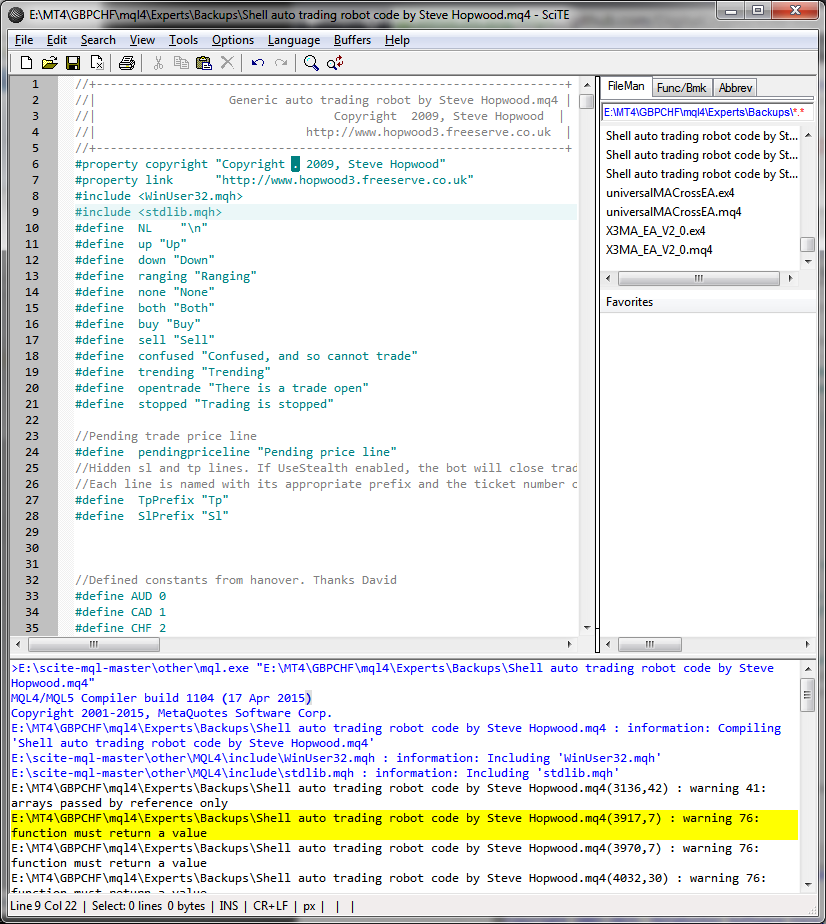This screenshot has height=924, width=826.
Task: Cut selection using the scissors icon
Action: [158, 62]
